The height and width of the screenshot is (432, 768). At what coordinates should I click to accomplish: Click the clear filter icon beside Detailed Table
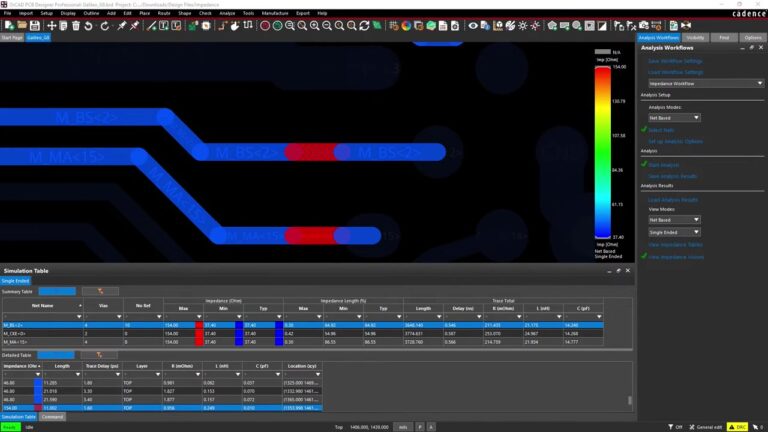[99, 355]
